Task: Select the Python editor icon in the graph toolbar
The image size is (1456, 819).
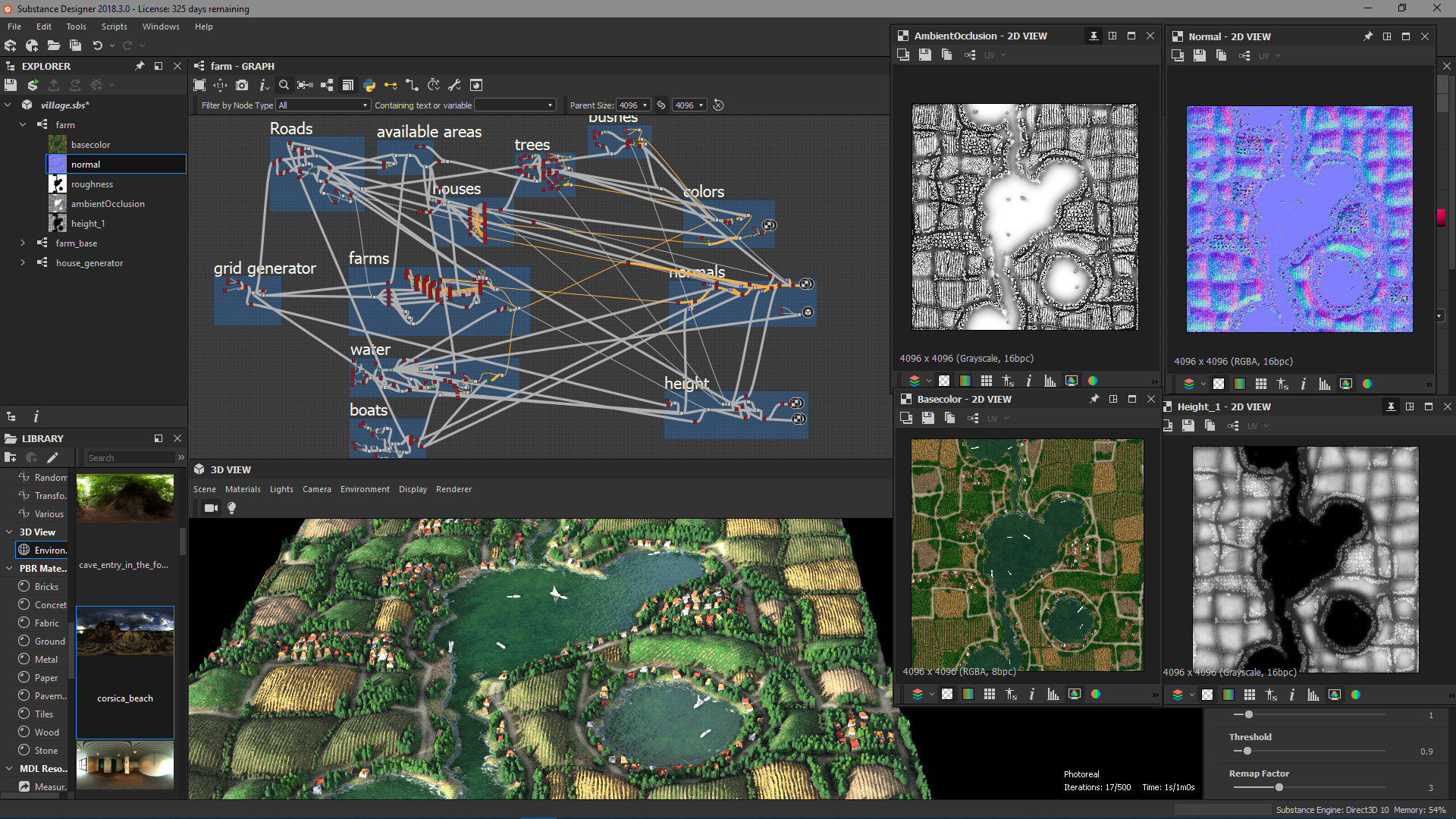Action: (369, 85)
